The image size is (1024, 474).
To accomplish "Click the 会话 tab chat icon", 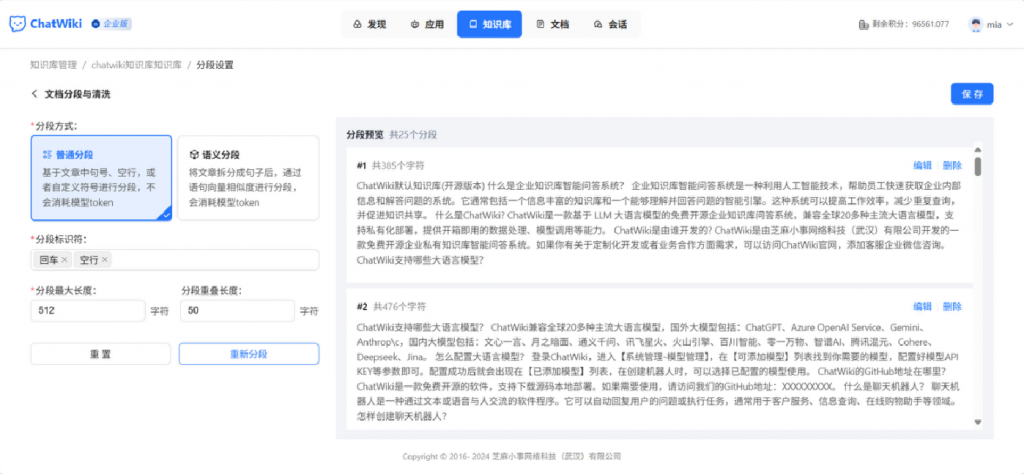I will (598, 25).
